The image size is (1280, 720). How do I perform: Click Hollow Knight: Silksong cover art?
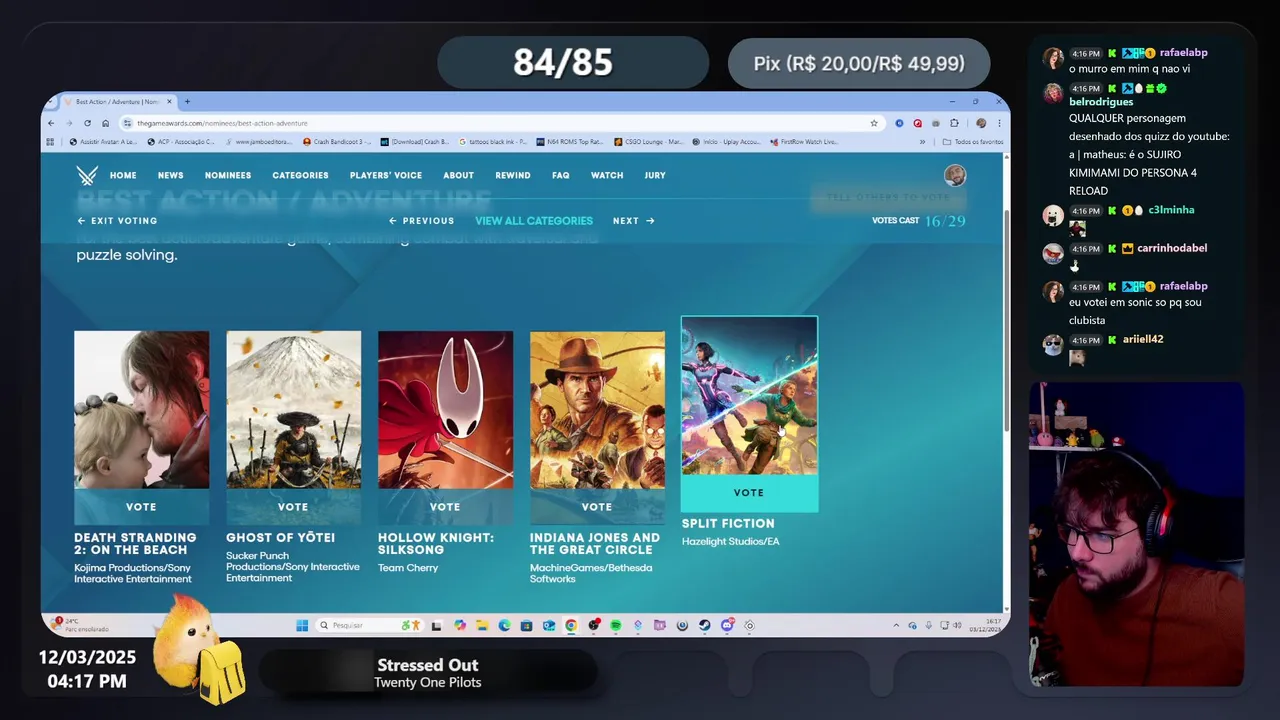pos(445,410)
